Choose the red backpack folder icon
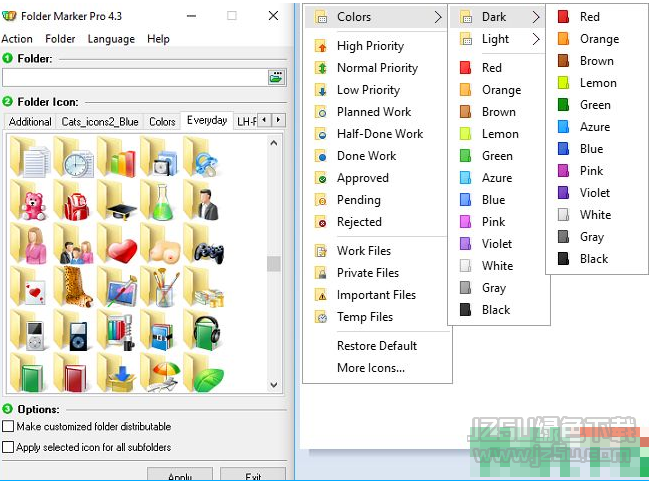 coord(74,201)
